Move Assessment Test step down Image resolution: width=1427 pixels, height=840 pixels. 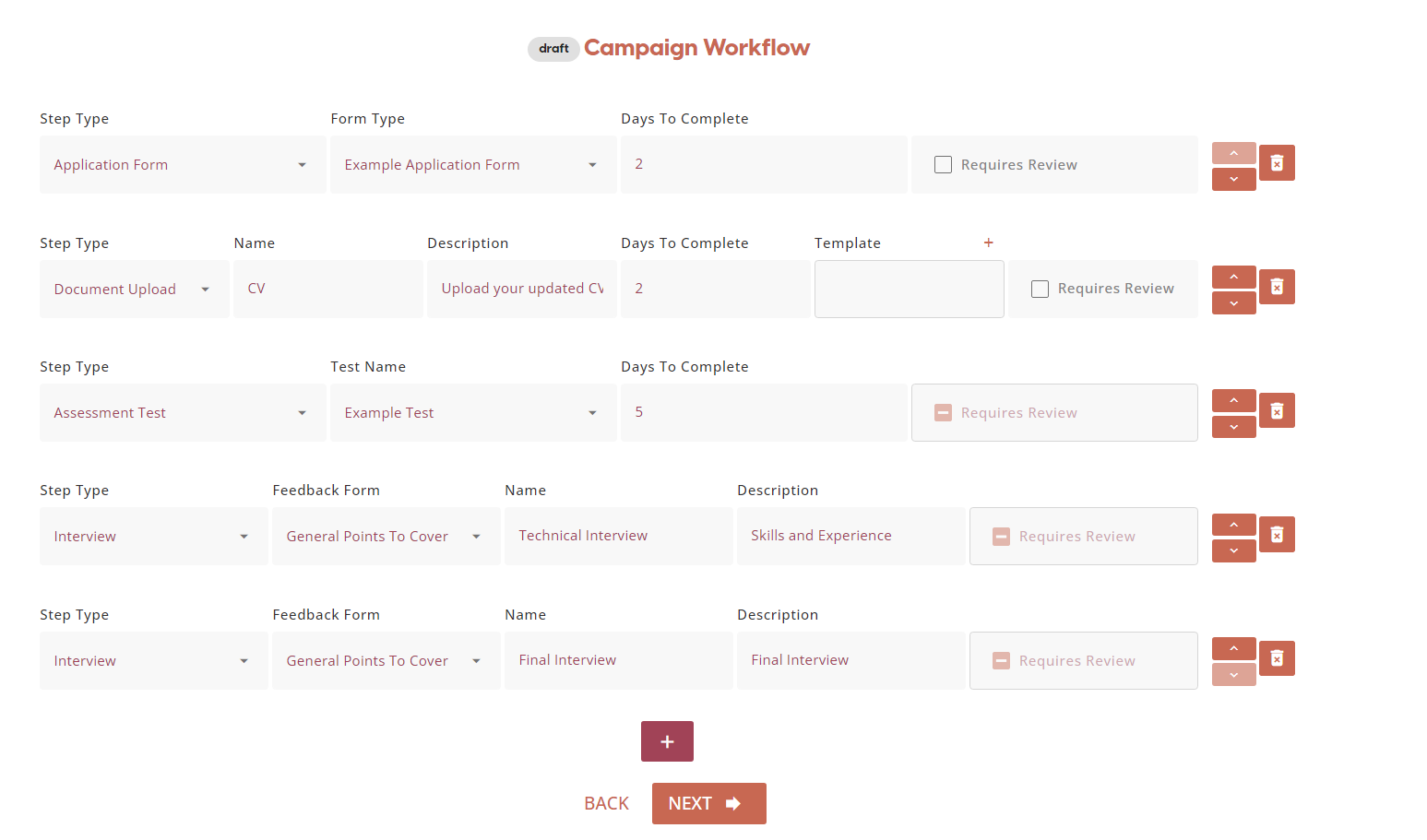click(1233, 427)
